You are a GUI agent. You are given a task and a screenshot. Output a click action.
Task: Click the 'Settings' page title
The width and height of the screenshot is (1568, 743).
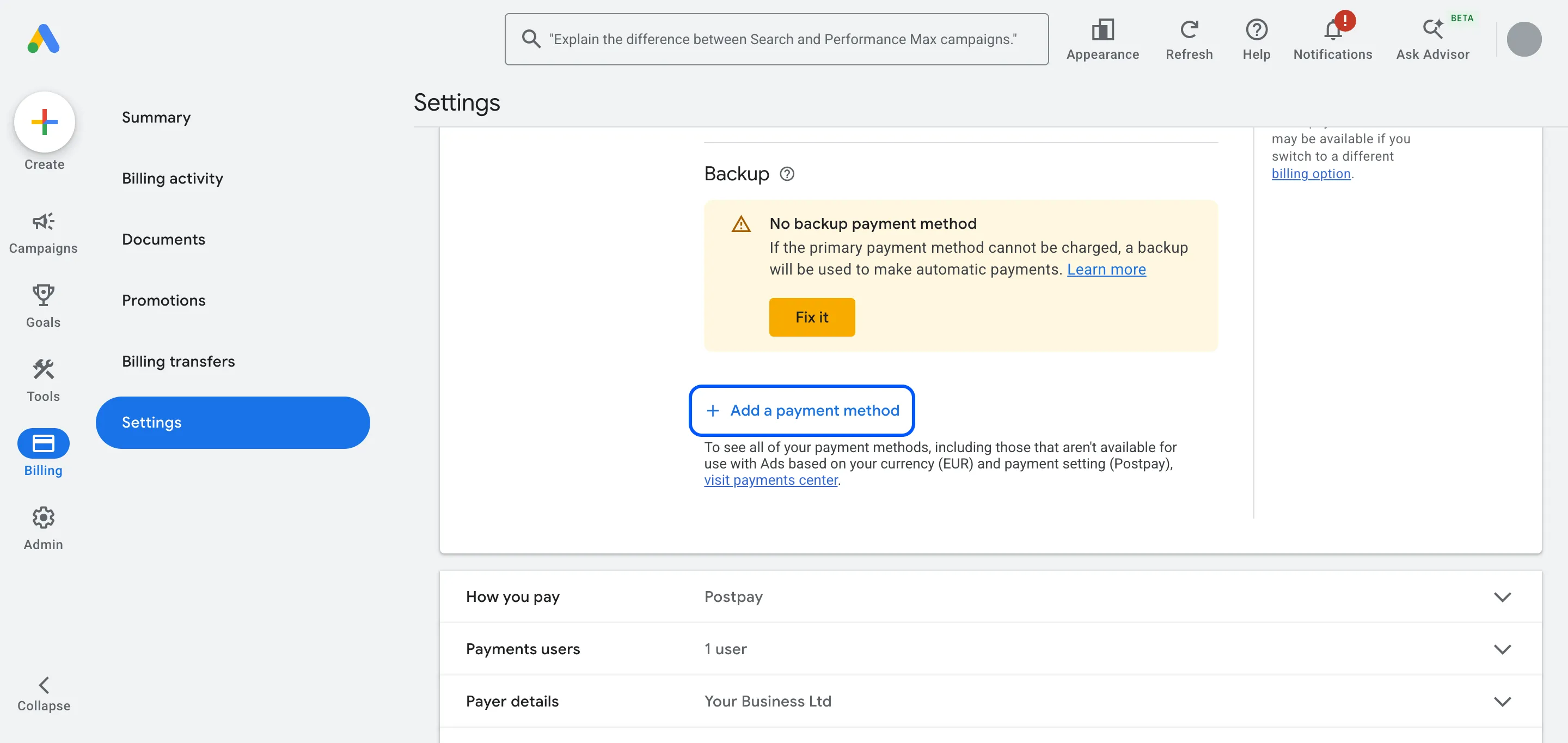pyautogui.click(x=457, y=102)
